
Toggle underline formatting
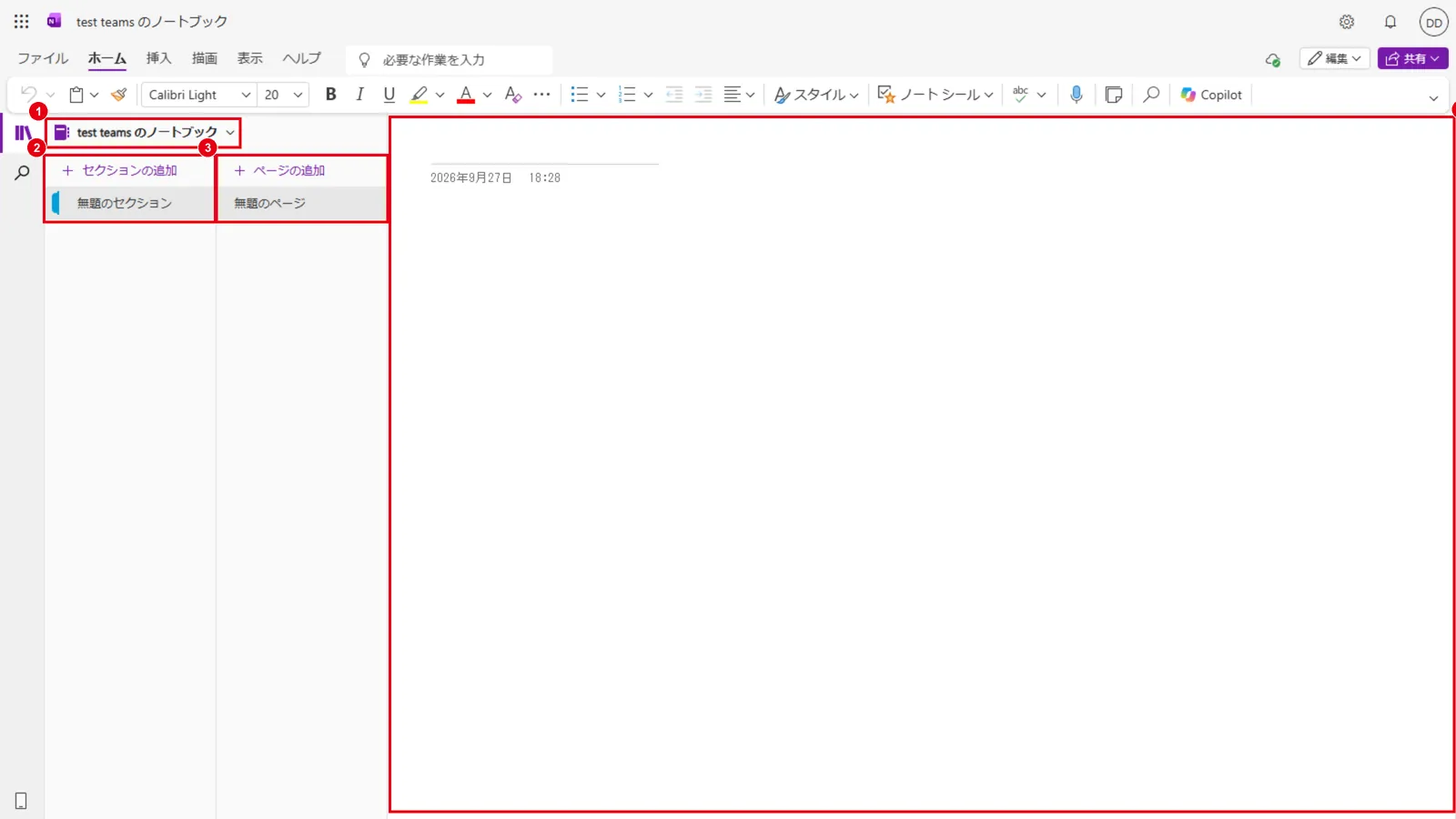tap(389, 94)
